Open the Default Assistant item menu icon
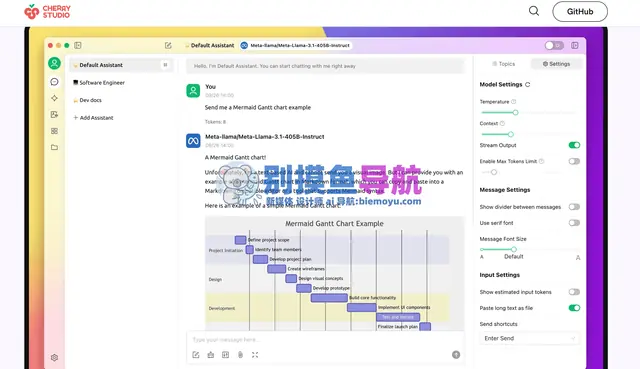640x369 pixels. (x=165, y=64)
